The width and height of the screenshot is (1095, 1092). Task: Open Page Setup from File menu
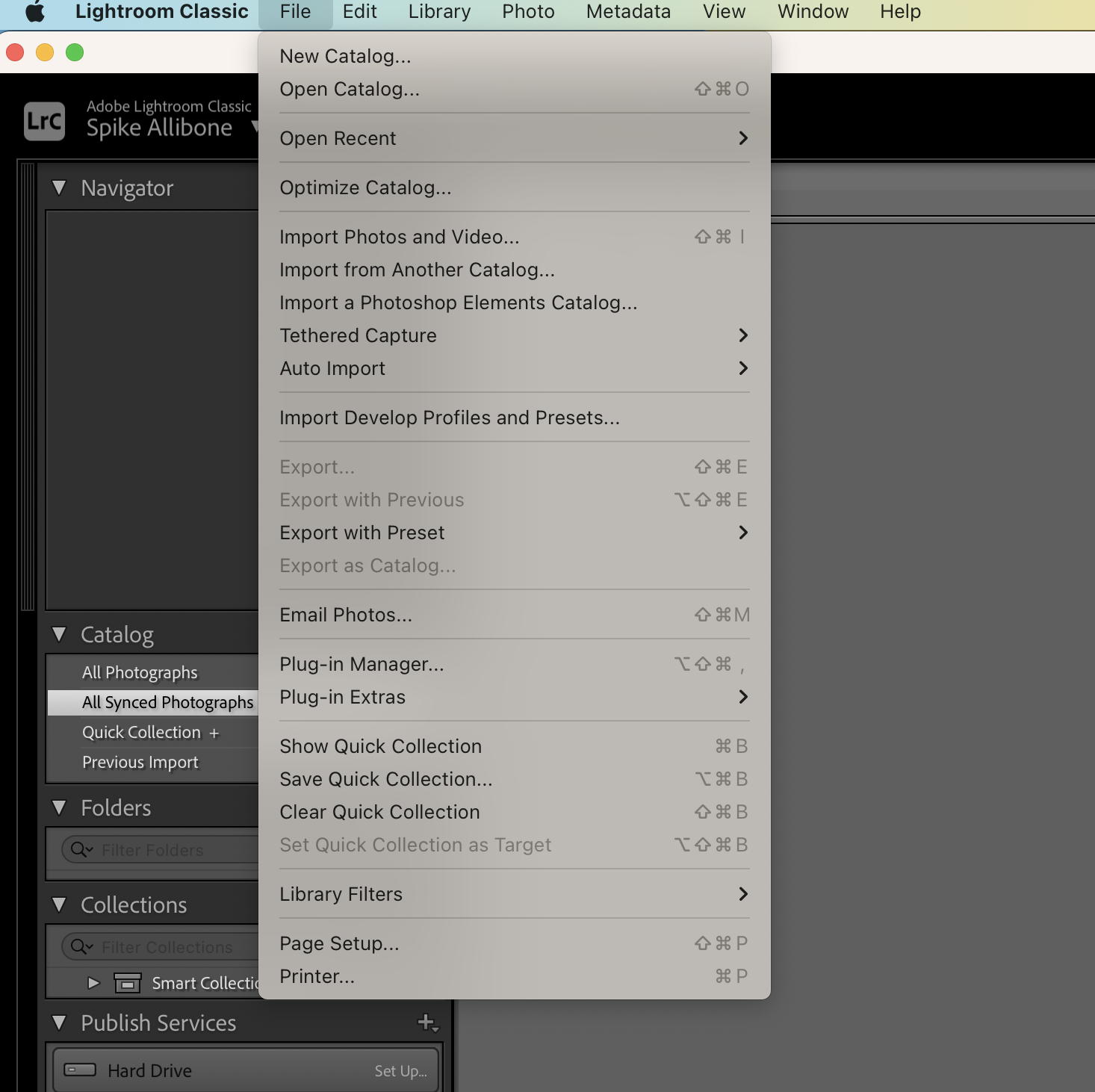coord(515,943)
